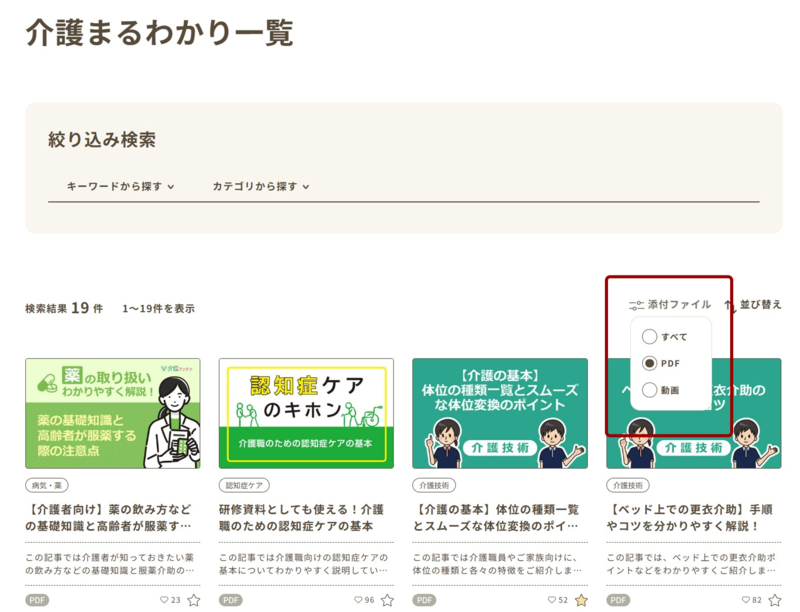Screen dimensions: 800x612
Task: Unfavorite the yellow-starred 体位変換 article
Action: coord(581,600)
